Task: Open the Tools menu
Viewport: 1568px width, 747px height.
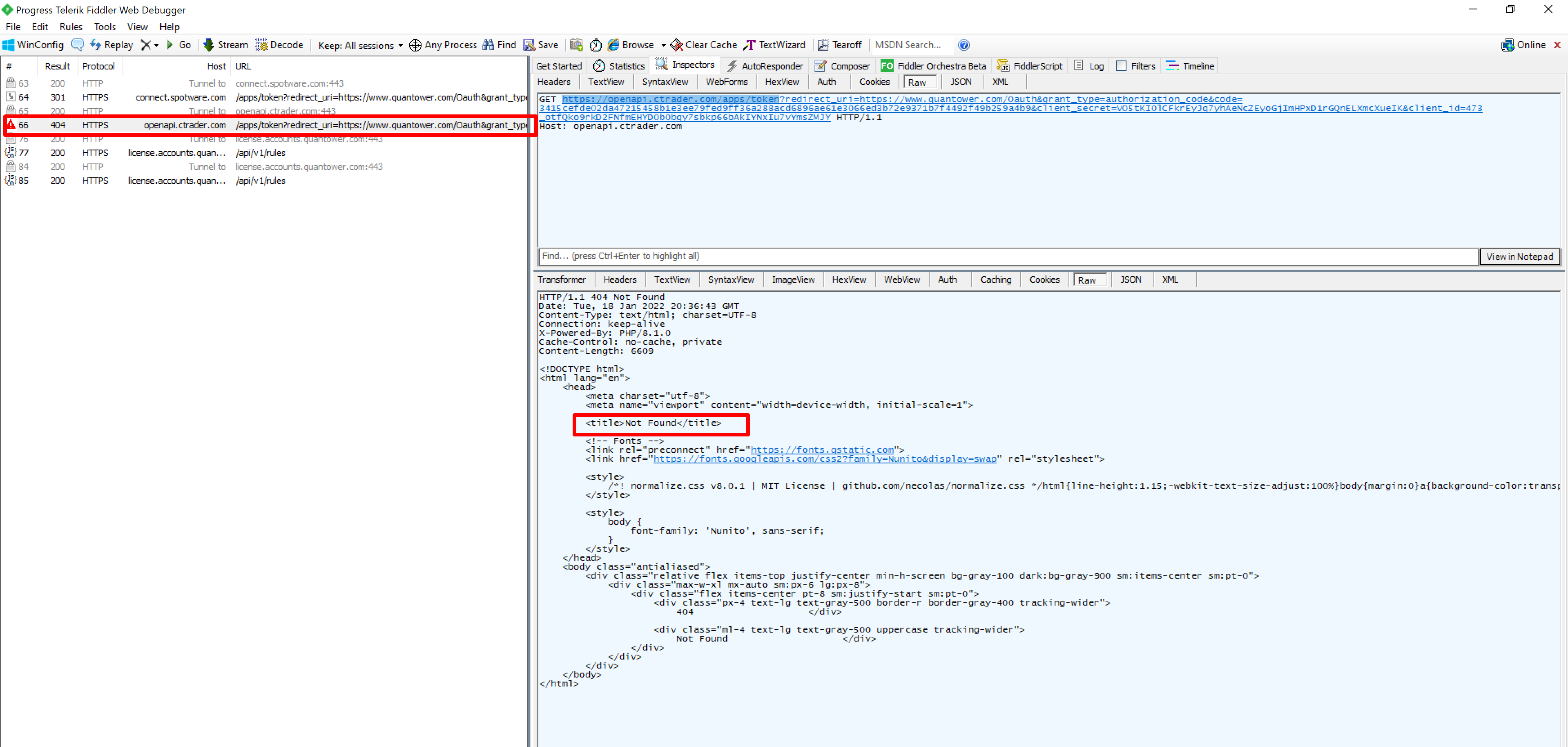Action: (105, 27)
